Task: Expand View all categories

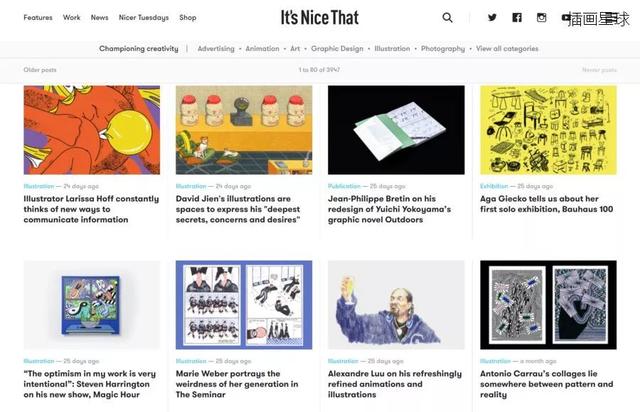Action: click(x=507, y=49)
